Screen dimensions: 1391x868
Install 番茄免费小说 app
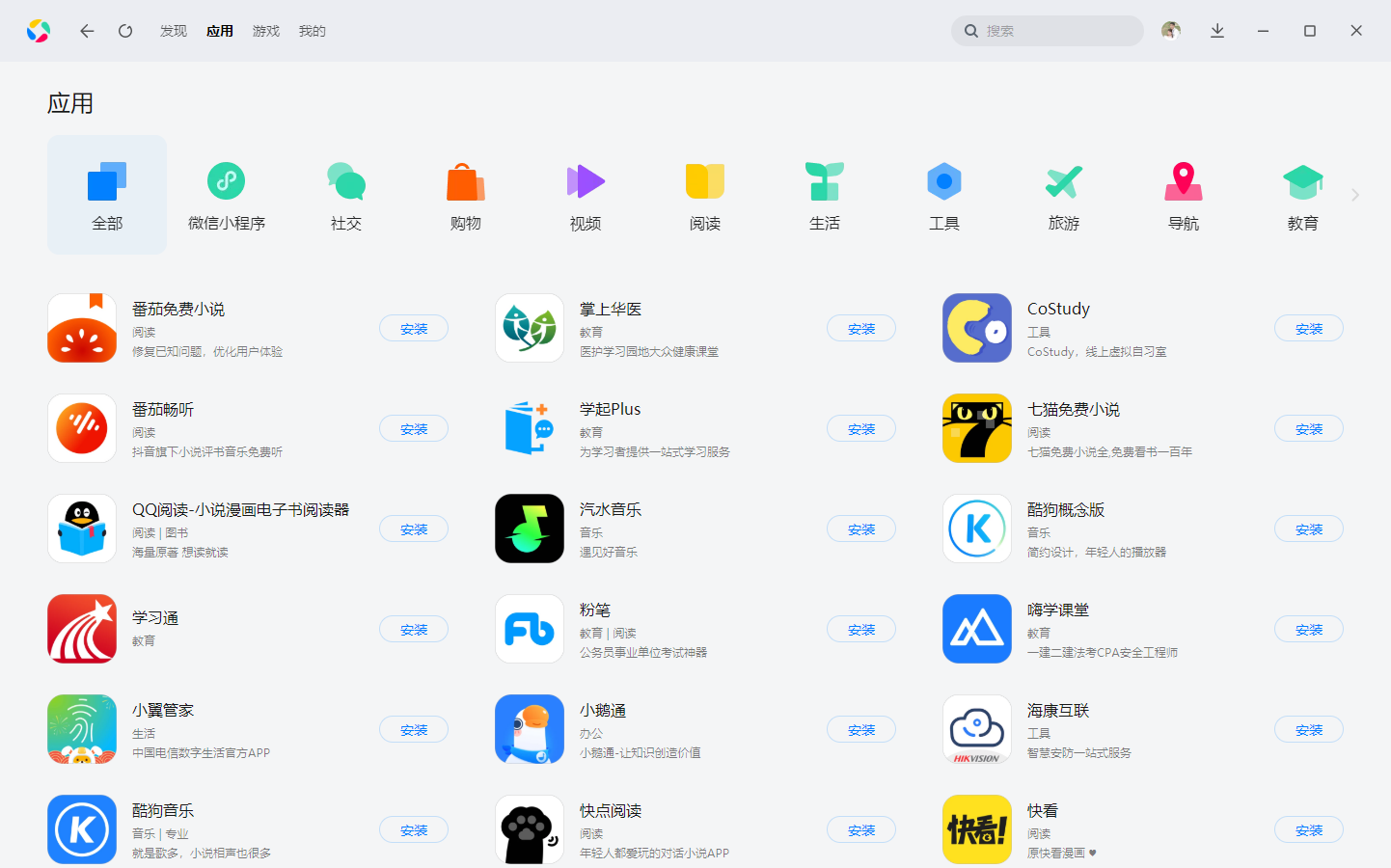click(x=414, y=329)
